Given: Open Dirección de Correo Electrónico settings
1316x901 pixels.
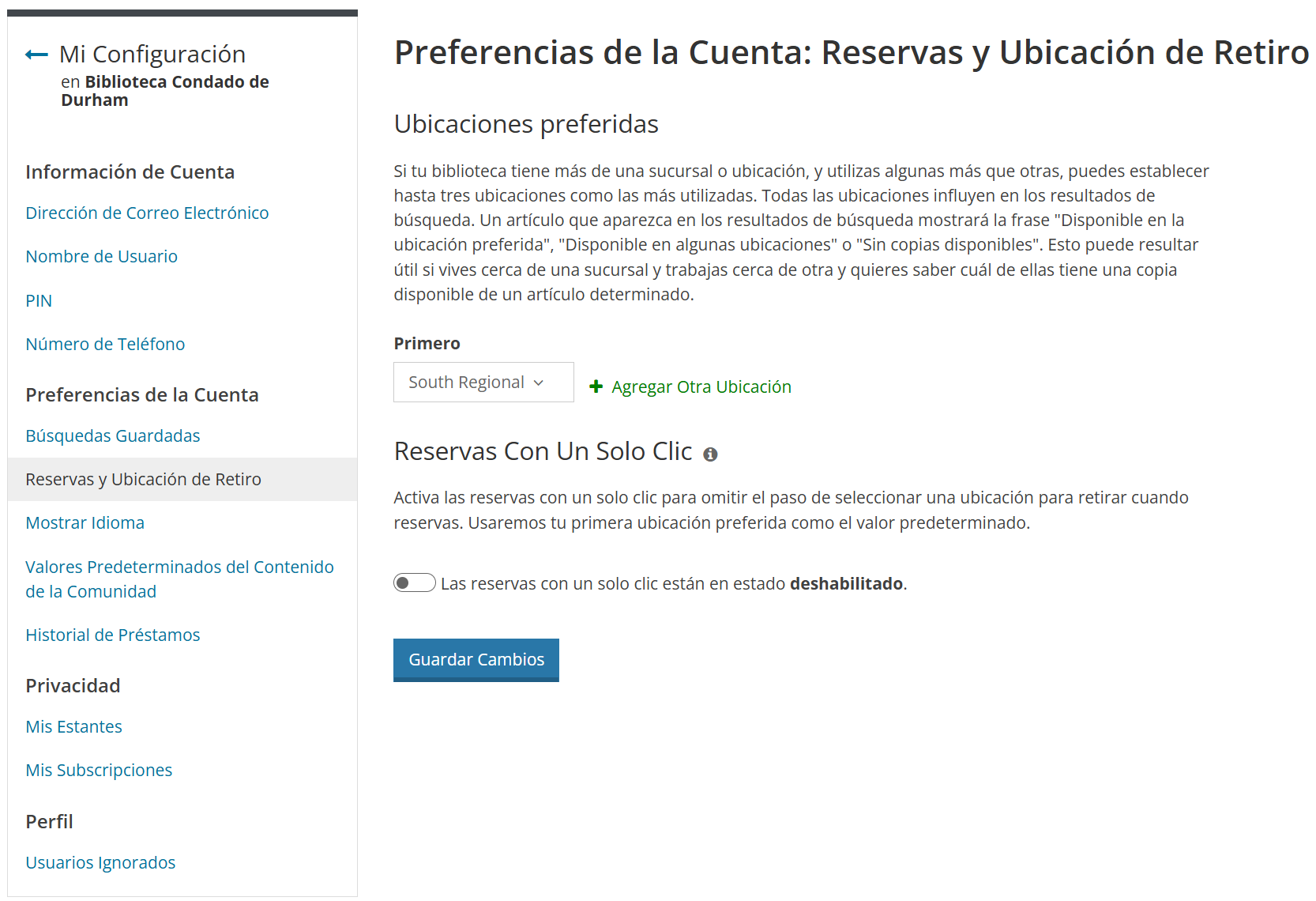Looking at the screenshot, I should point(147,213).
